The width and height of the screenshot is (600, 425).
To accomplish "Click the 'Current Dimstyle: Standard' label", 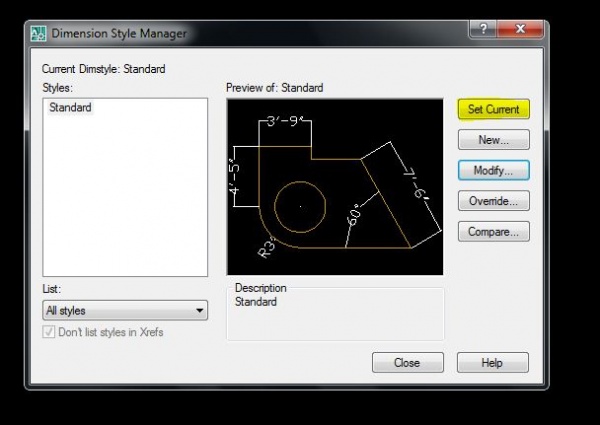I will click(x=104, y=69).
